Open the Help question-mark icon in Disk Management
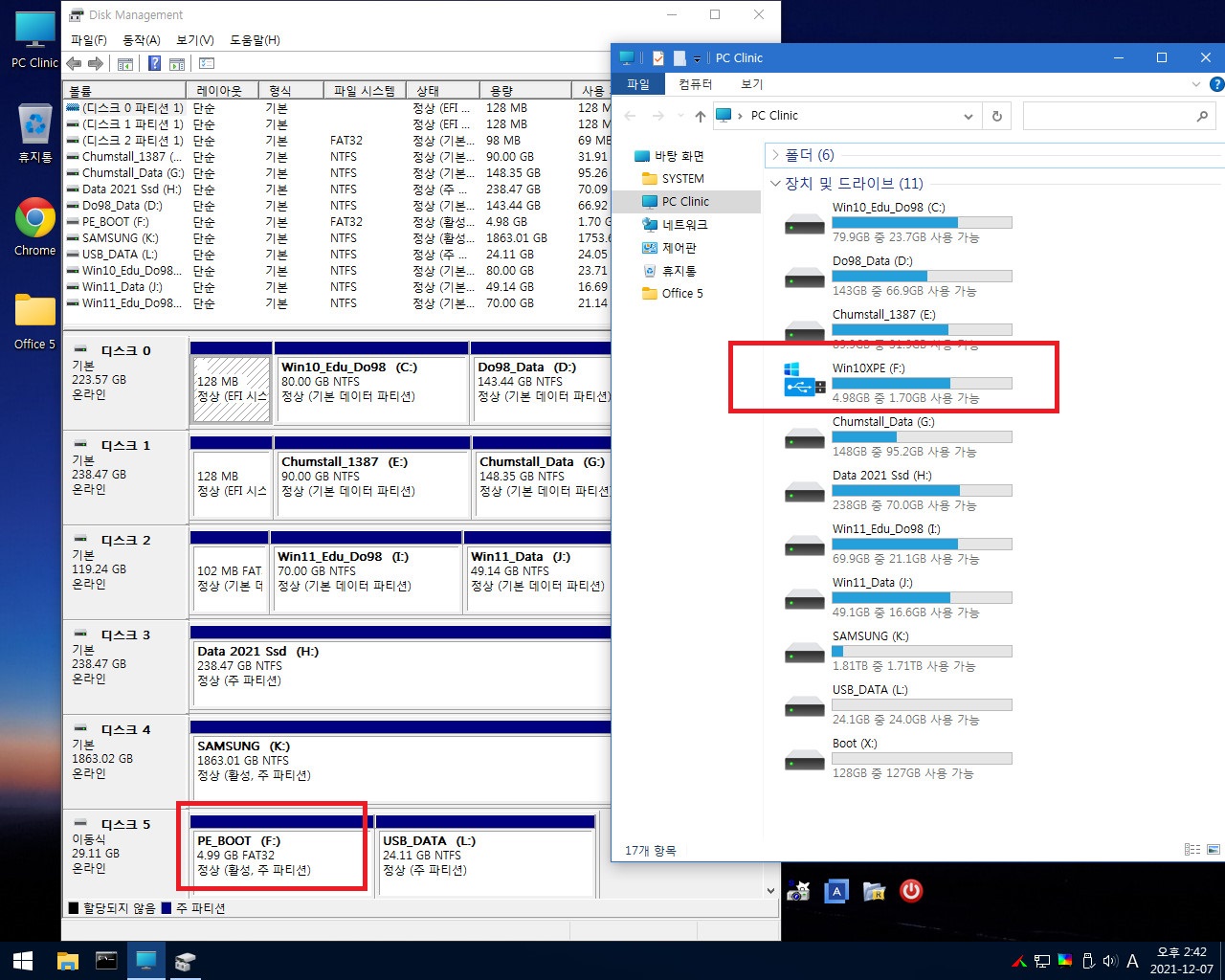The width and height of the screenshot is (1225, 980). coord(154,64)
